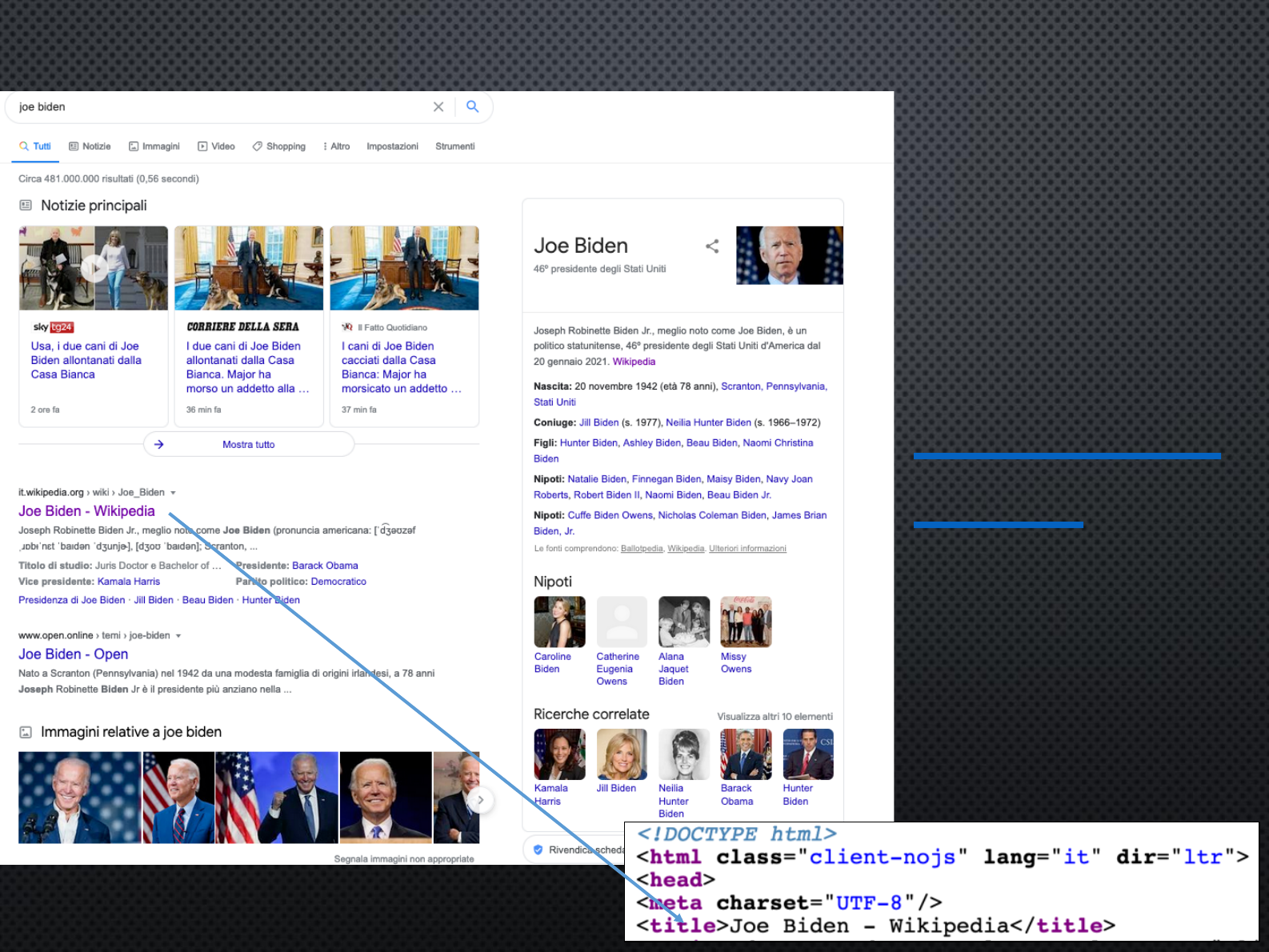Viewport: 1269px width, 952px height.
Task: Click the Scranton, Pennsylvania birthplace link
Action: [x=773, y=386]
